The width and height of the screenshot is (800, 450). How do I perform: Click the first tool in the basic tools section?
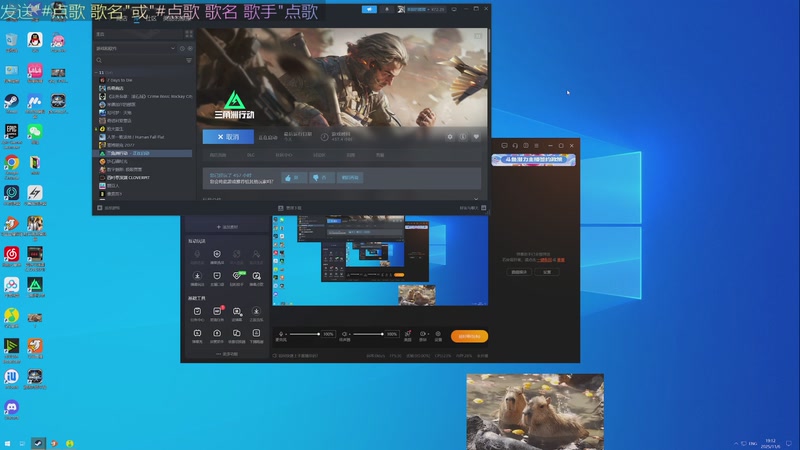click(x=197, y=313)
